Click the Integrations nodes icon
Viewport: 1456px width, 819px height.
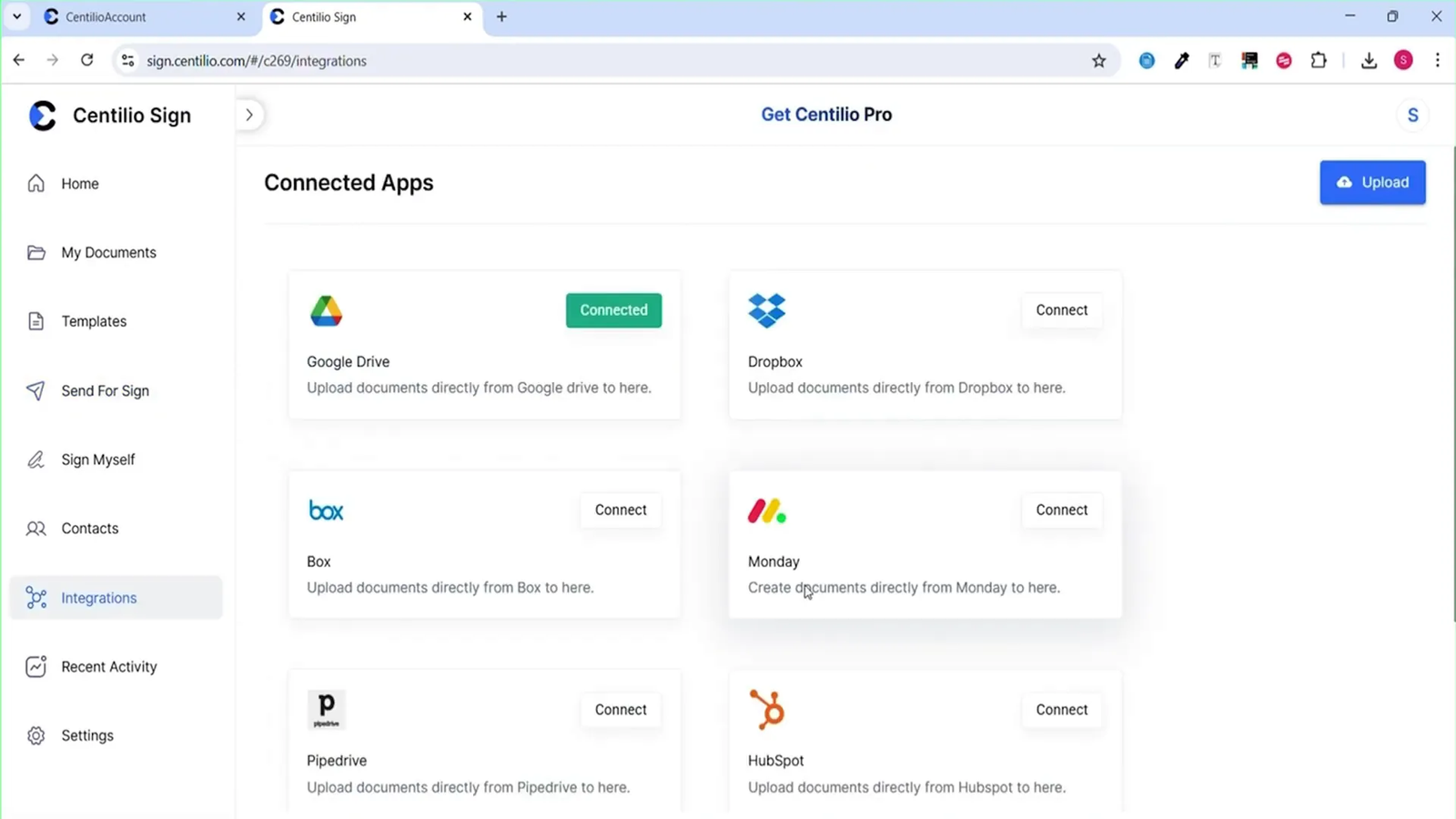pyautogui.click(x=35, y=598)
